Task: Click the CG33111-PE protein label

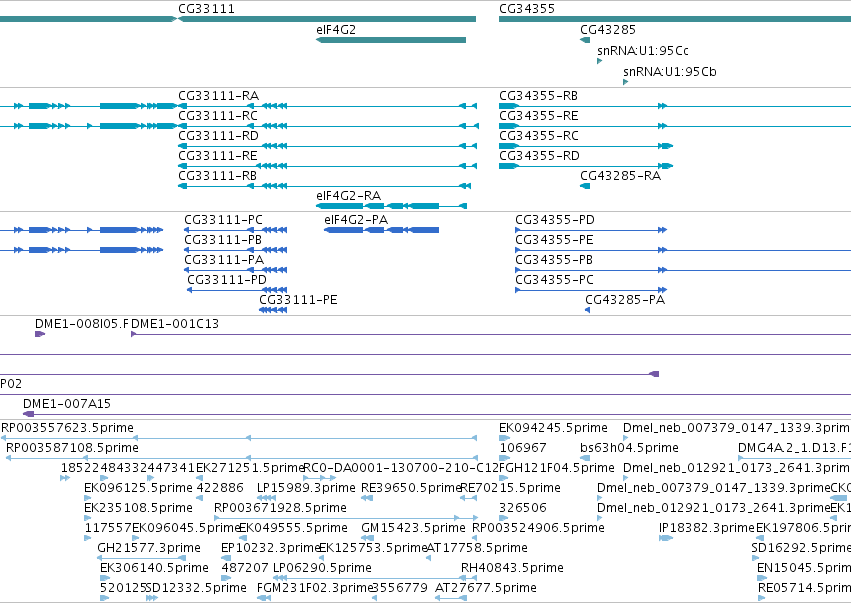Action: [x=298, y=300]
